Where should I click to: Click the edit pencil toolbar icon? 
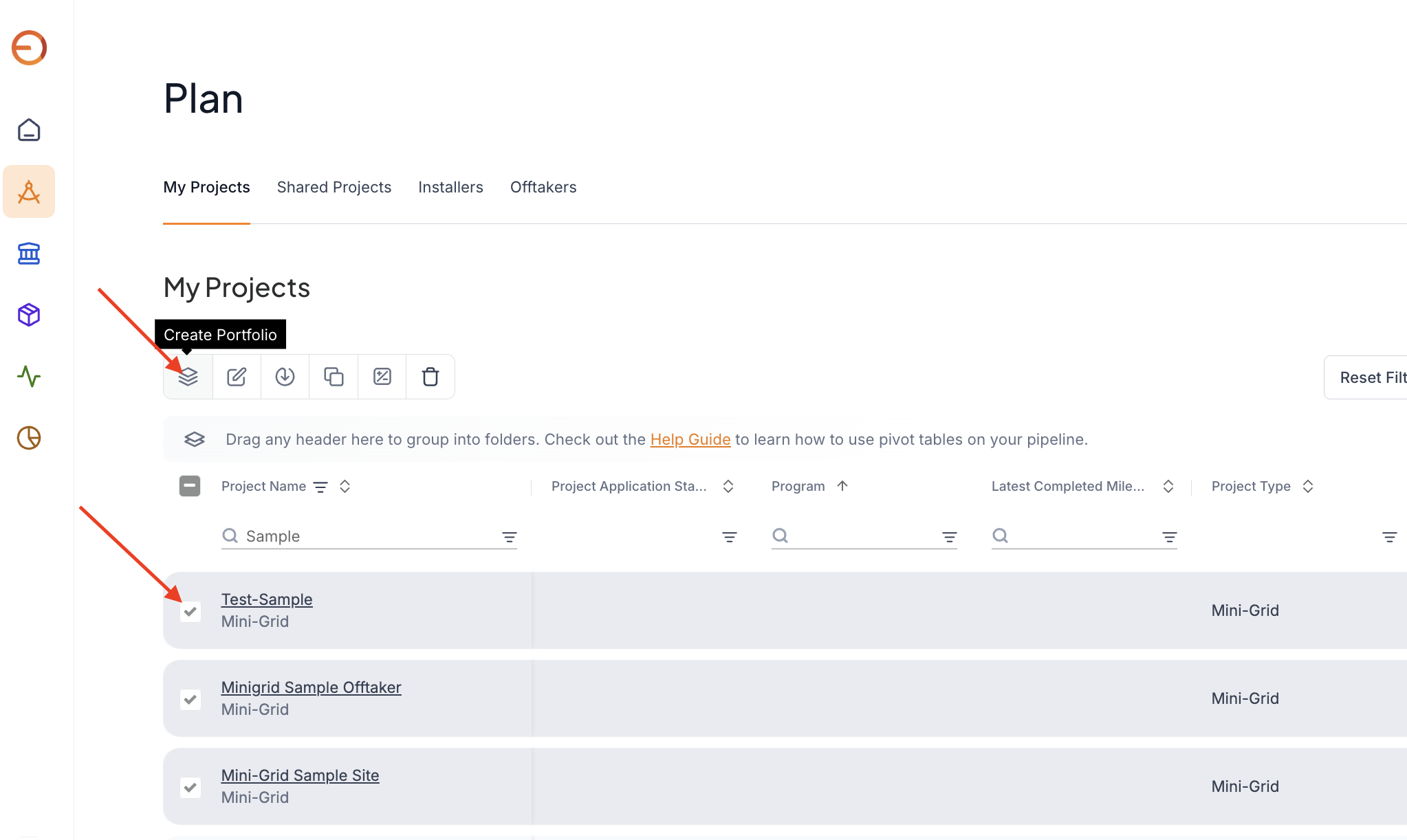click(237, 377)
